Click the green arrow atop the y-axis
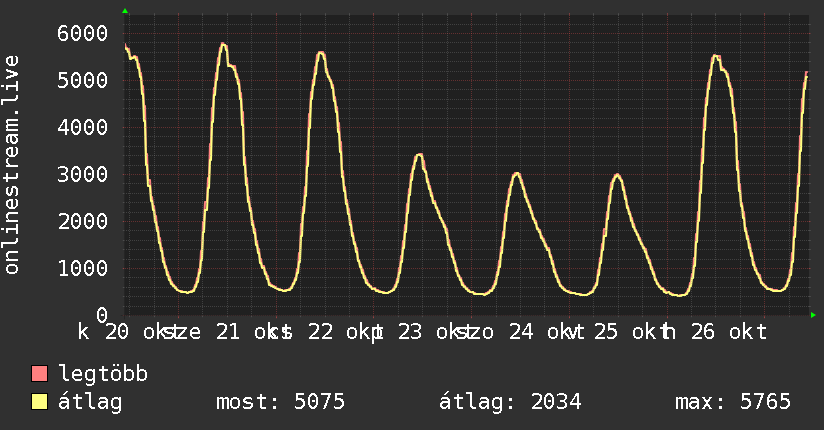The width and height of the screenshot is (824, 430). pyautogui.click(x=125, y=11)
